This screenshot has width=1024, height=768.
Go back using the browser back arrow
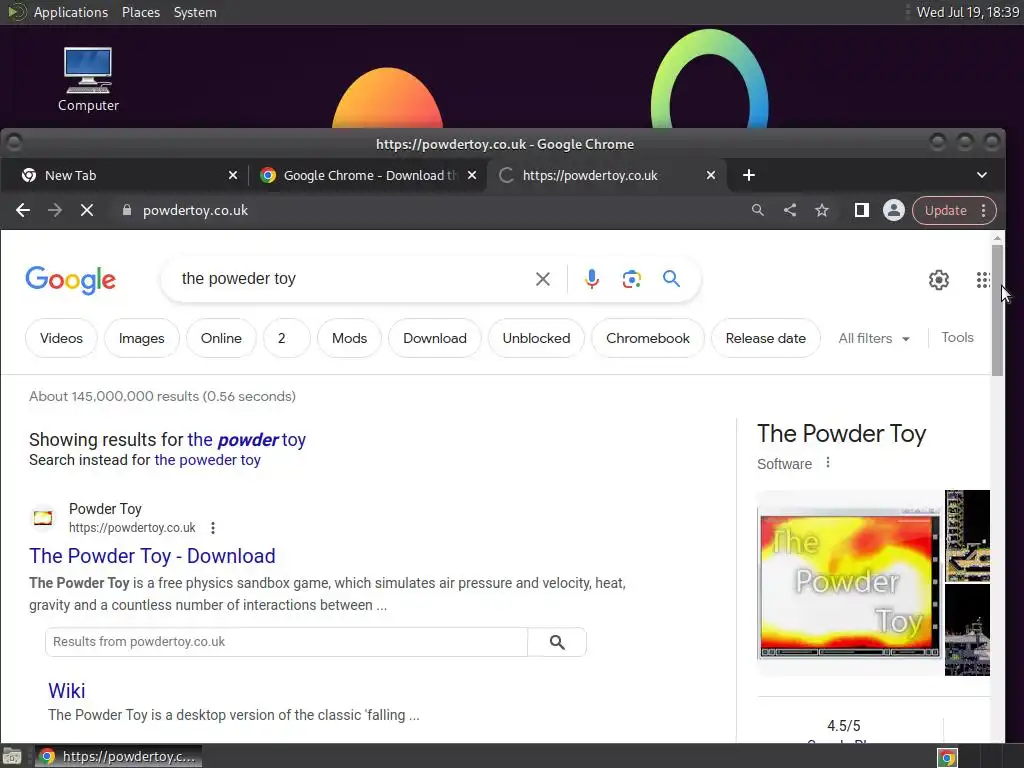[x=23, y=210]
